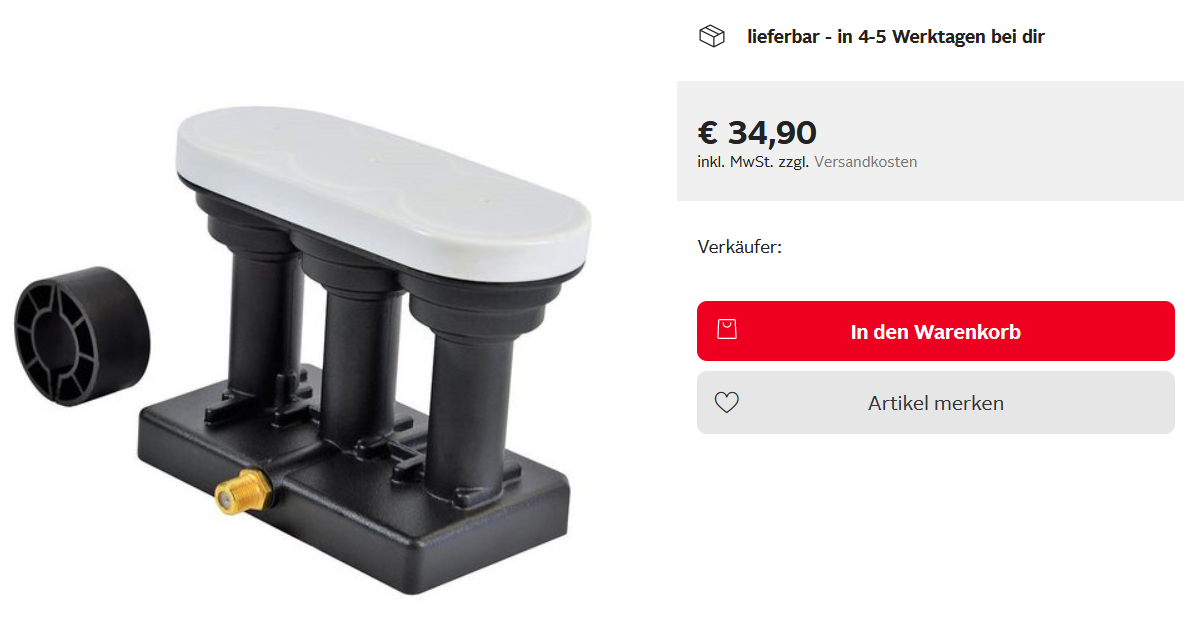Click the package delivery box icon
Screen dimensions: 1184x626
[711, 36]
